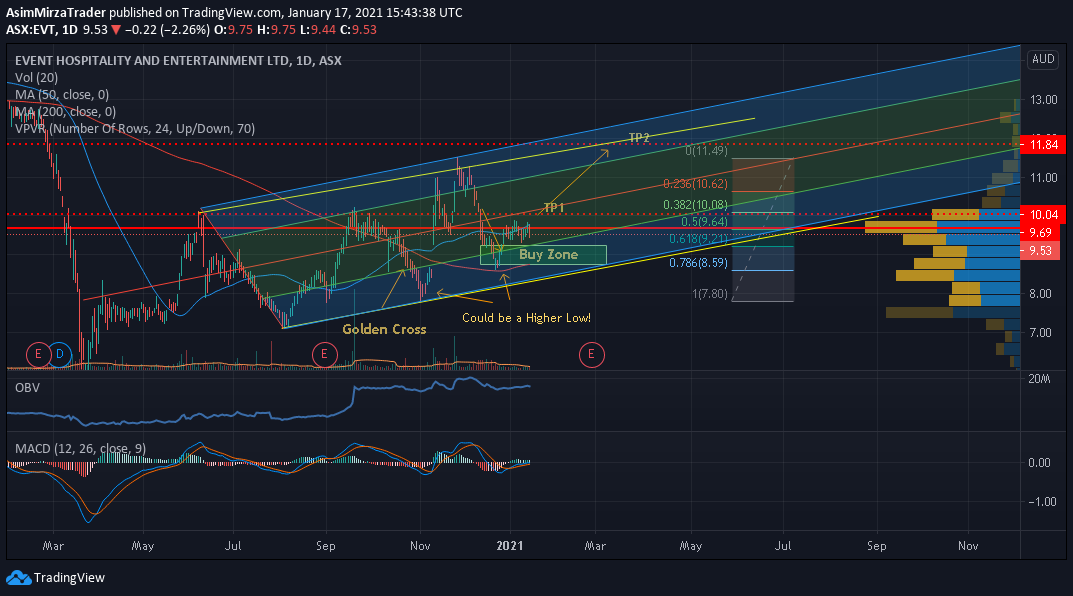
Task: Click the Fibonacci 1(7.80) level label
Action: click(x=710, y=294)
